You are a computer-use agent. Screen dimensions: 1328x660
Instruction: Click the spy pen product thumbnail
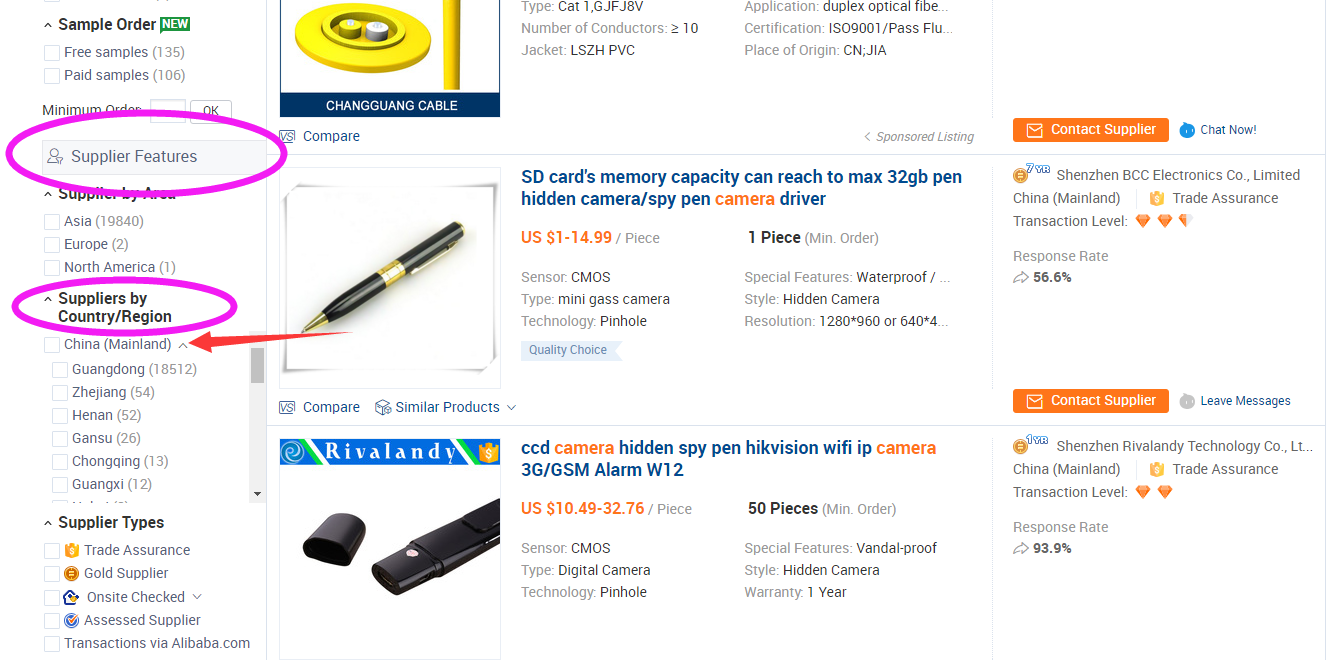point(390,278)
